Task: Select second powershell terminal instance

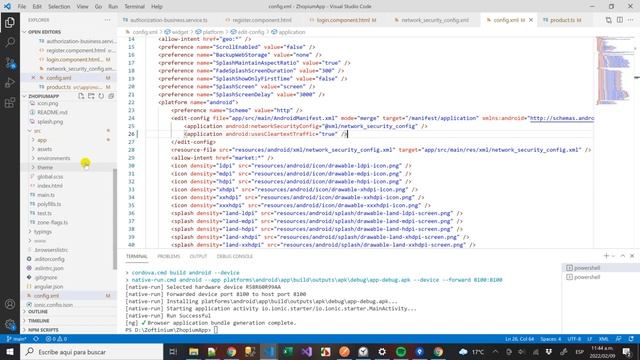Action: [600, 277]
